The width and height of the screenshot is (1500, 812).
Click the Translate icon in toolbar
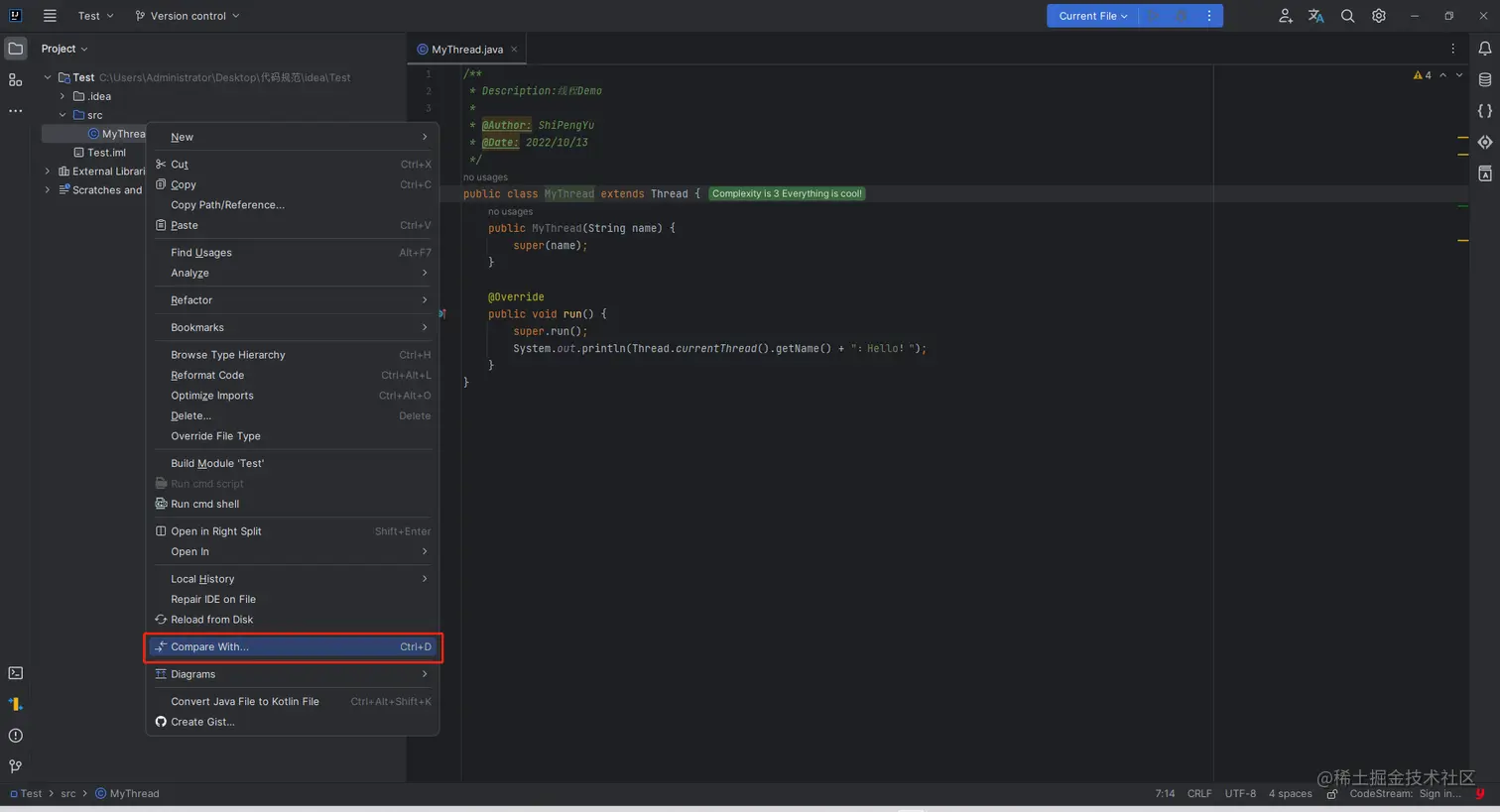click(1316, 16)
